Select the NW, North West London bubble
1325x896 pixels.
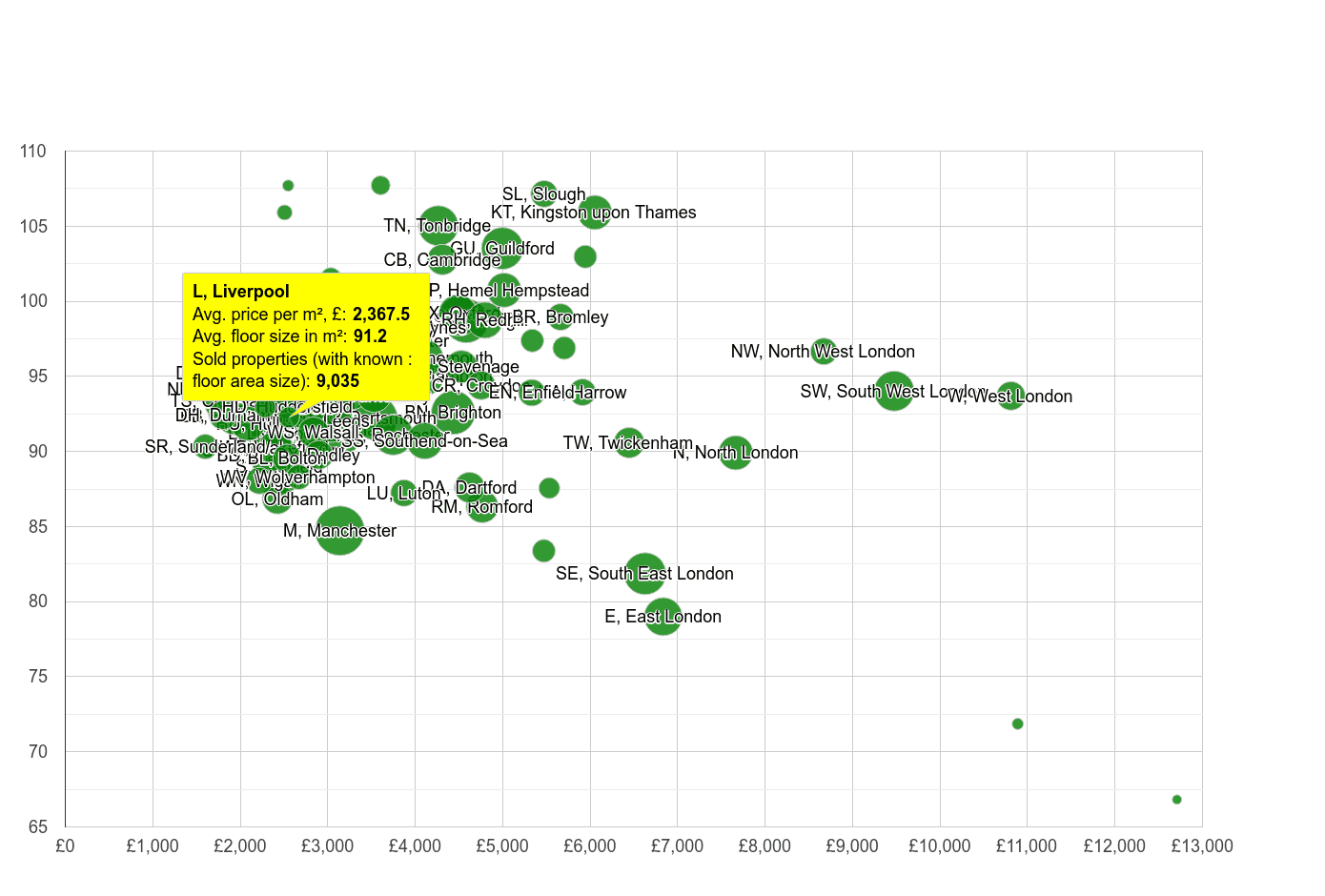pos(823,351)
